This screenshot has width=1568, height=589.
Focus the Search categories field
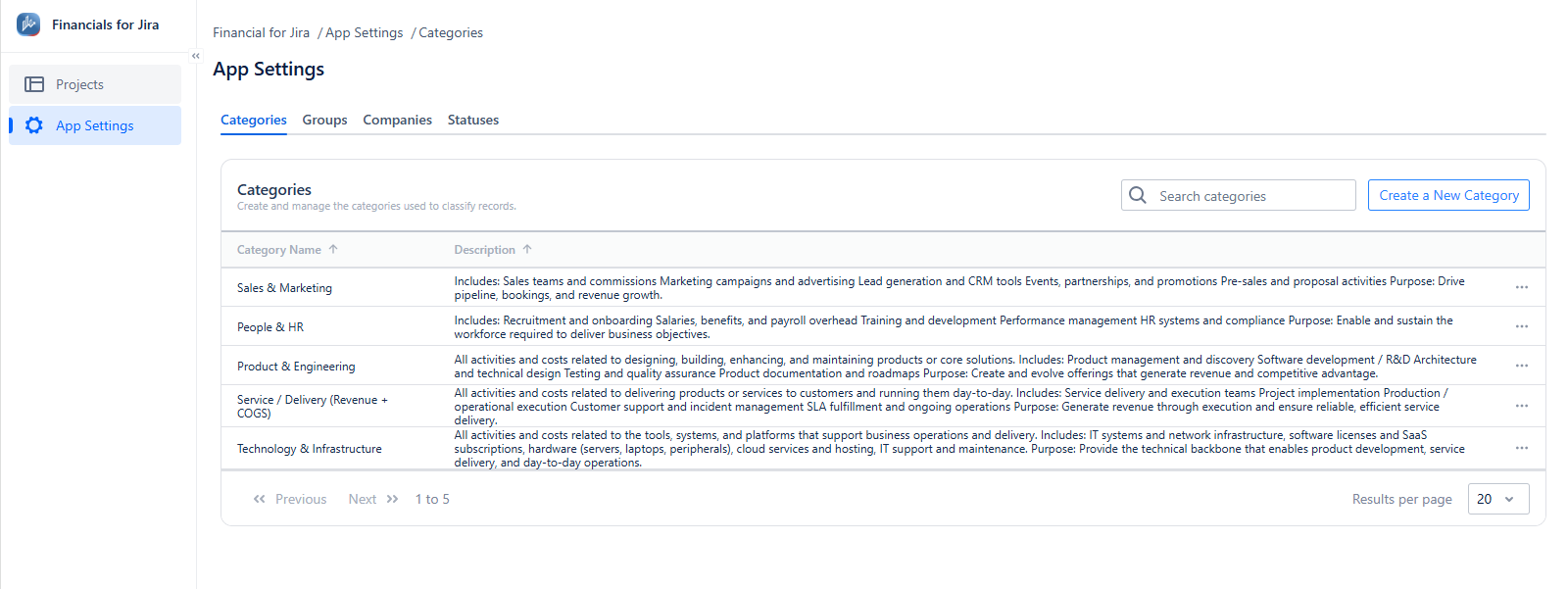tap(1239, 195)
